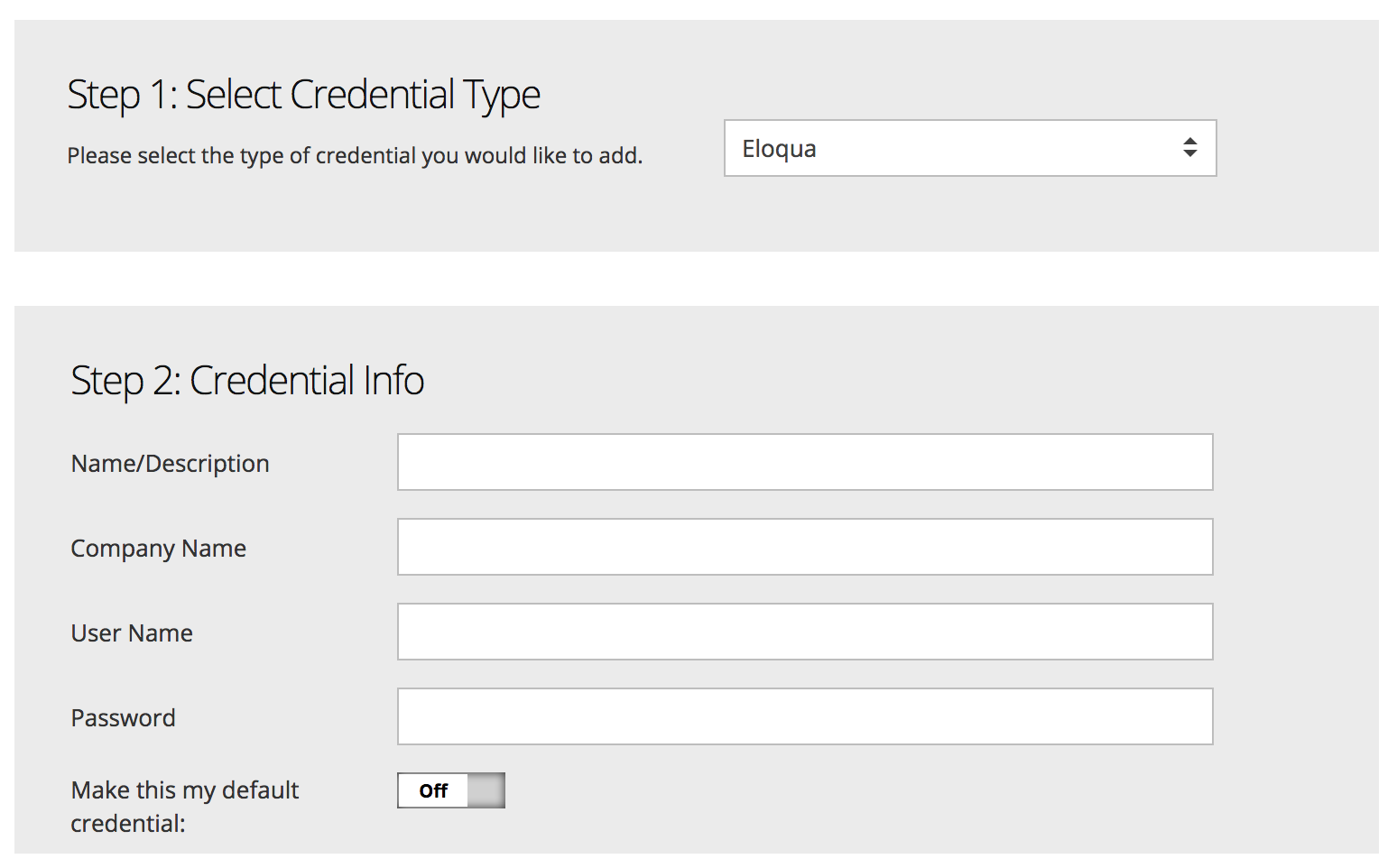The width and height of the screenshot is (1397, 868).
Task: Click the word "Credential" in Step 1 heading
Action: (372, 95)
